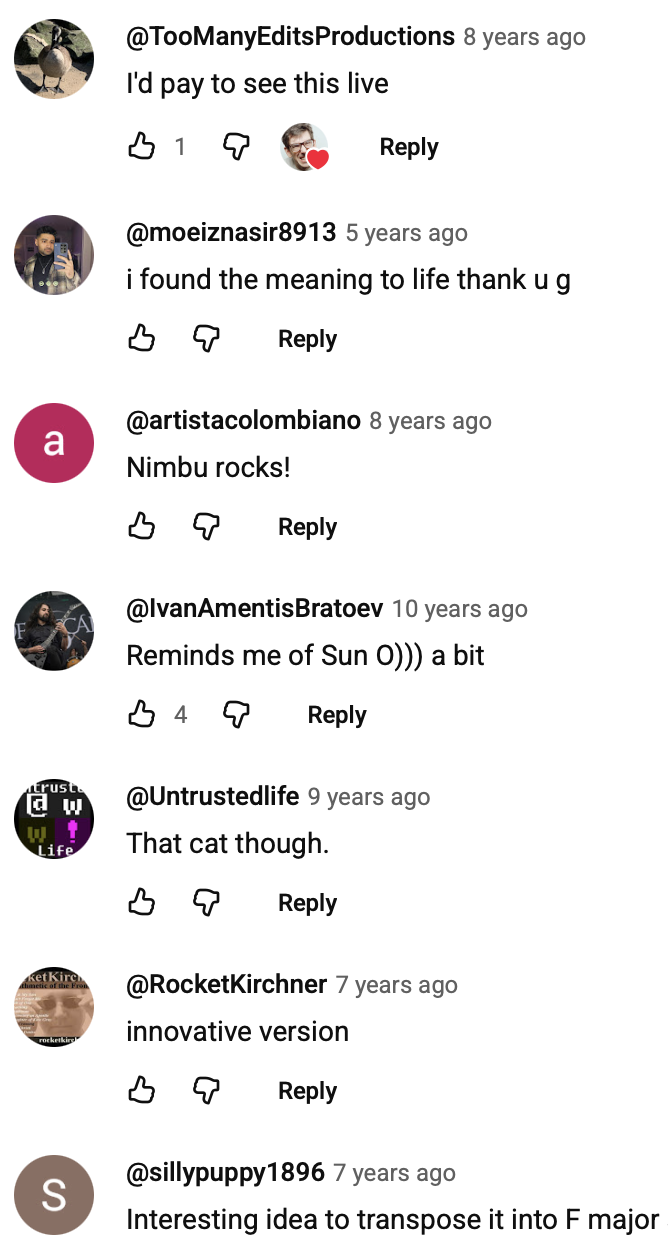Viewport: 668px width, 1260px height.
Task: Click the sillypuppy1896 letter S avatar
Action: (54, 1195)
